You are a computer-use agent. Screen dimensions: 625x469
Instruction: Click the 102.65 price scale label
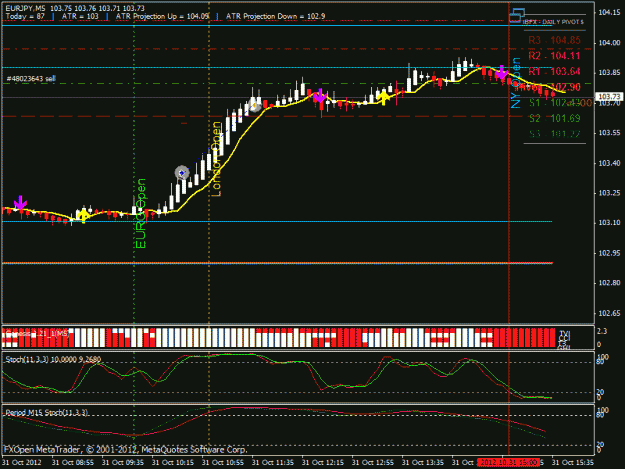pos(609,313)
